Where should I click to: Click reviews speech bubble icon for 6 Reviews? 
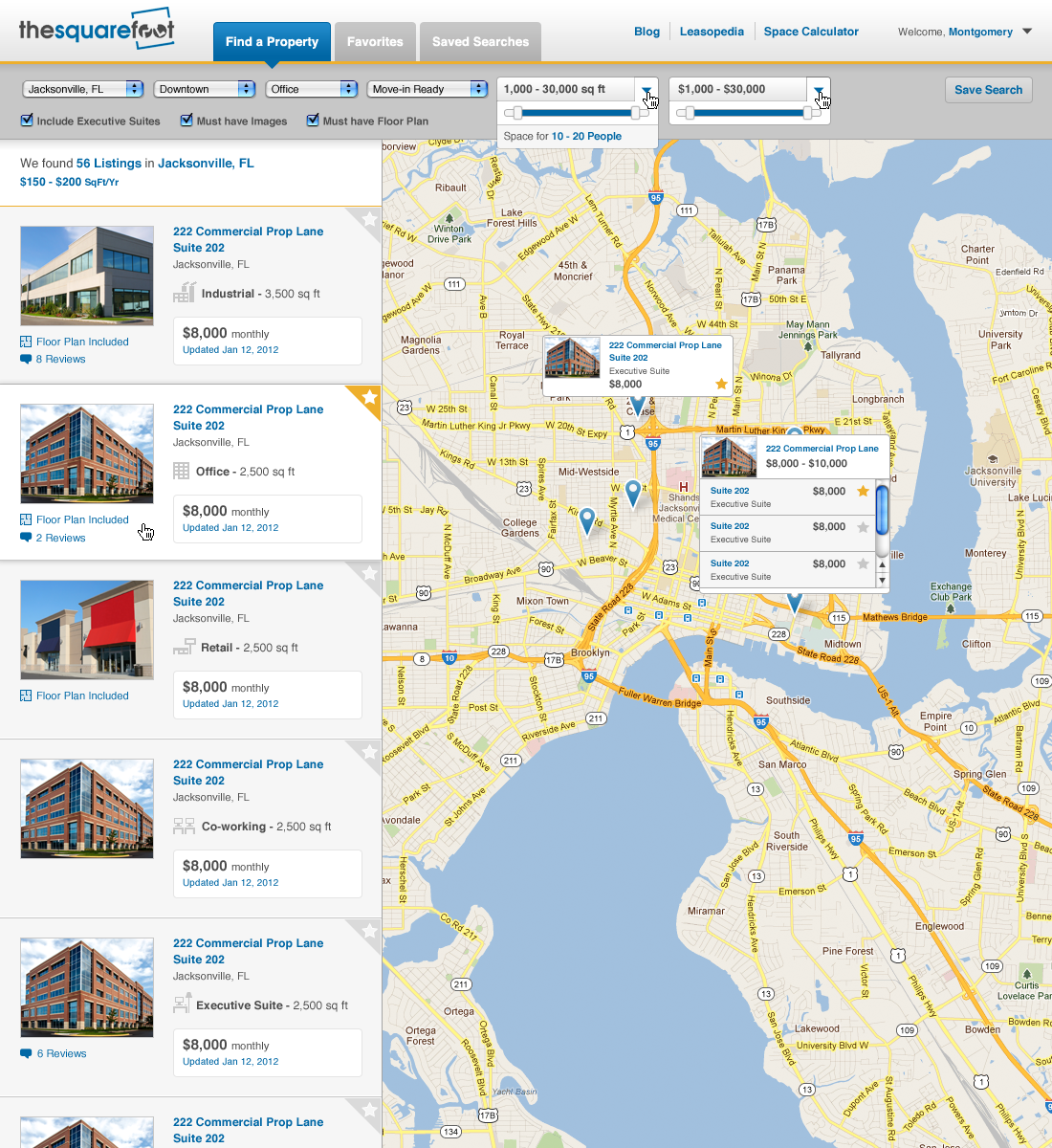26,1053
